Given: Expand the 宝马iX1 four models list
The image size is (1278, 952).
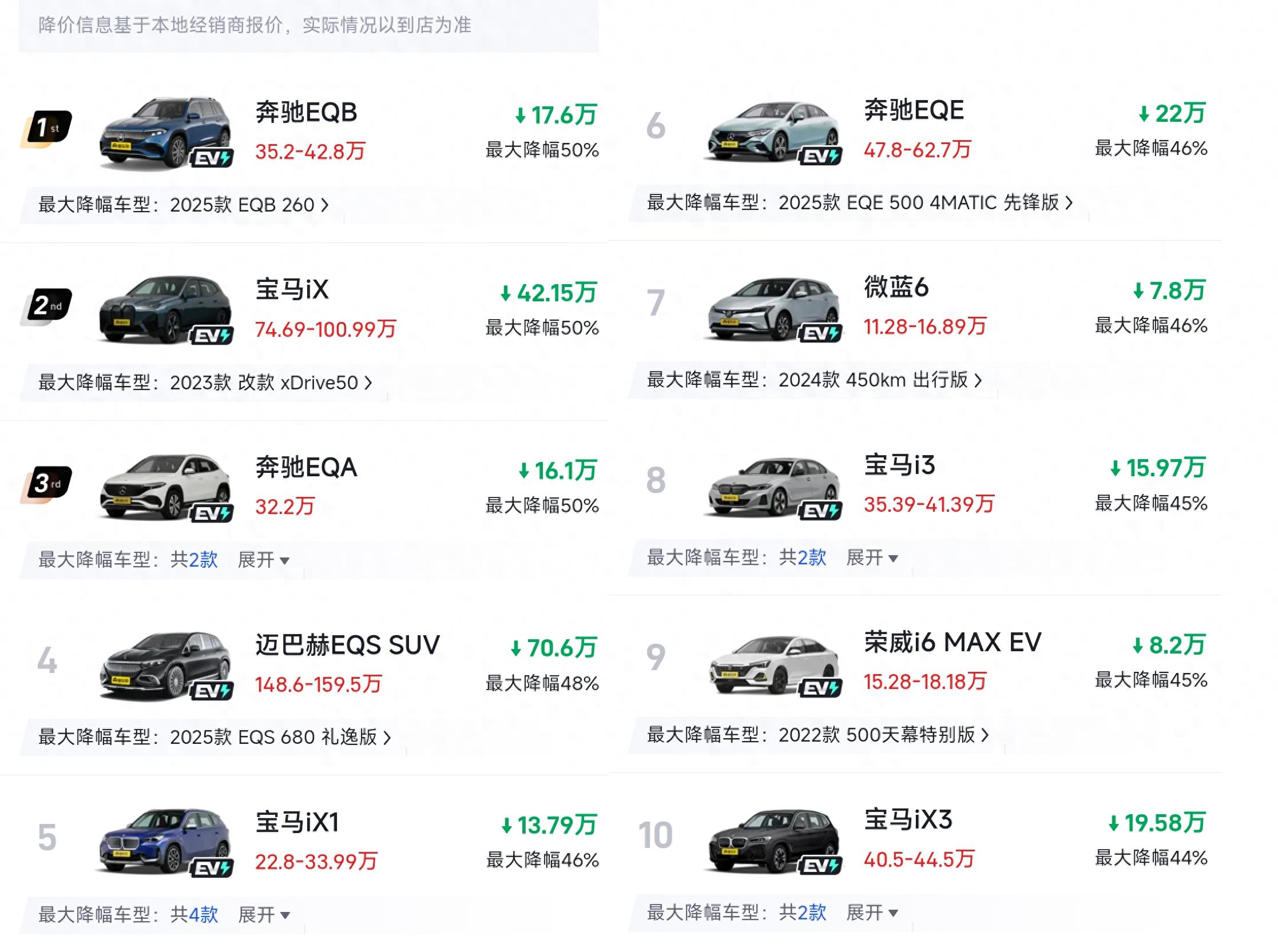Looking at the screenshot, I should pos(263,914).
